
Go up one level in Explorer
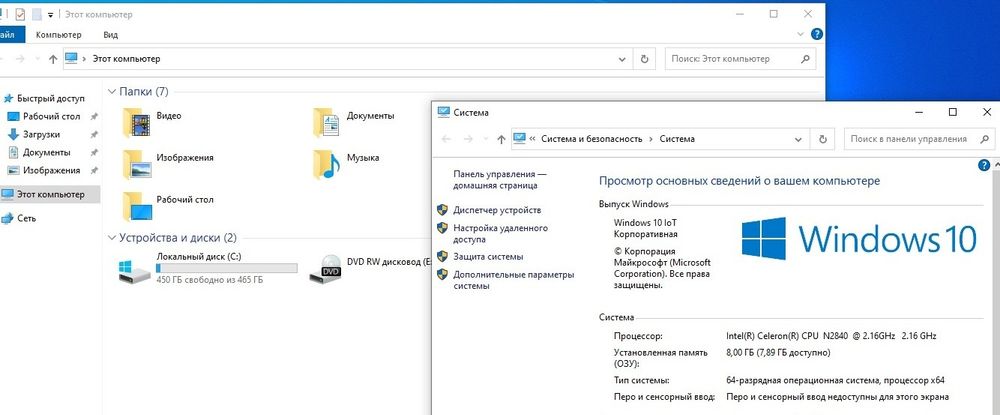(x=53, y=59)
